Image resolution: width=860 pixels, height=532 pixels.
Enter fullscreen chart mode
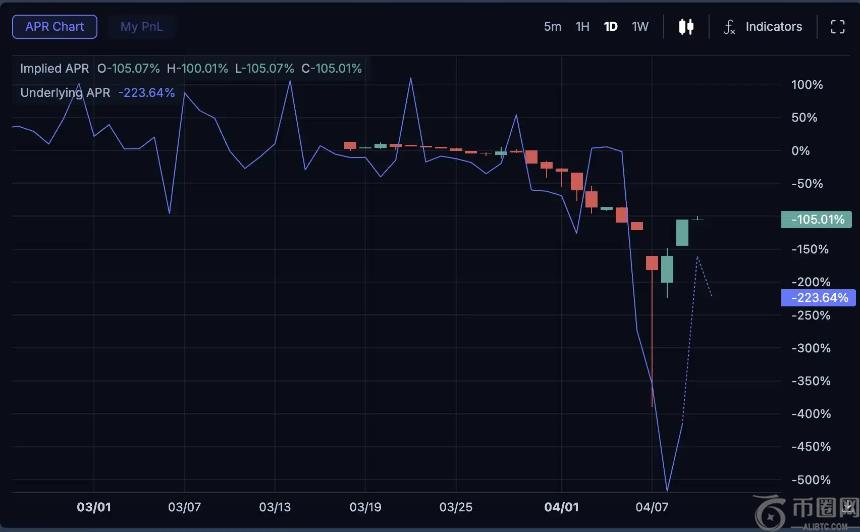(x=838, y=27)
